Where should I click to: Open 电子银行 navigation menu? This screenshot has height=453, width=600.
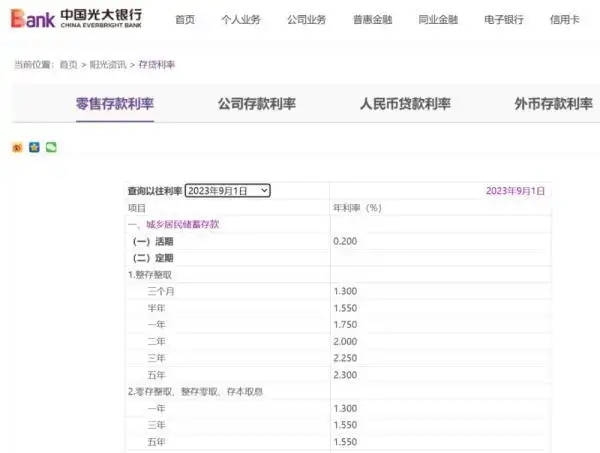(504, 19)
